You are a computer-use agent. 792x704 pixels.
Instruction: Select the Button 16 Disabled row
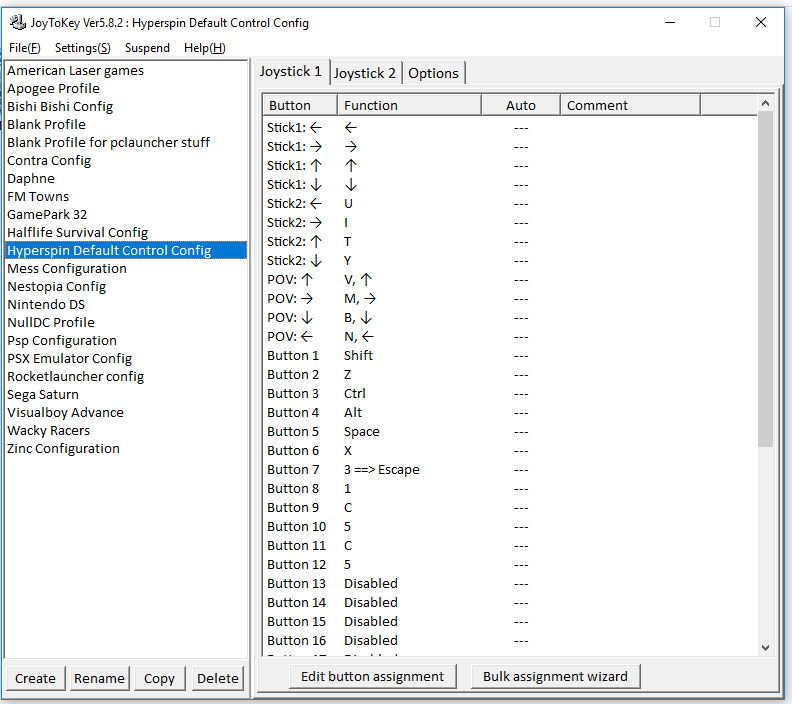[x=510, y=641]
